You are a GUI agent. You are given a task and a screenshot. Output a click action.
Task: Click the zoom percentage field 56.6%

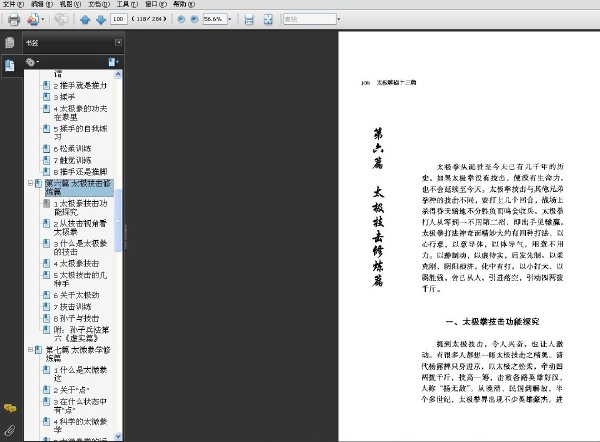click(215, 19)
